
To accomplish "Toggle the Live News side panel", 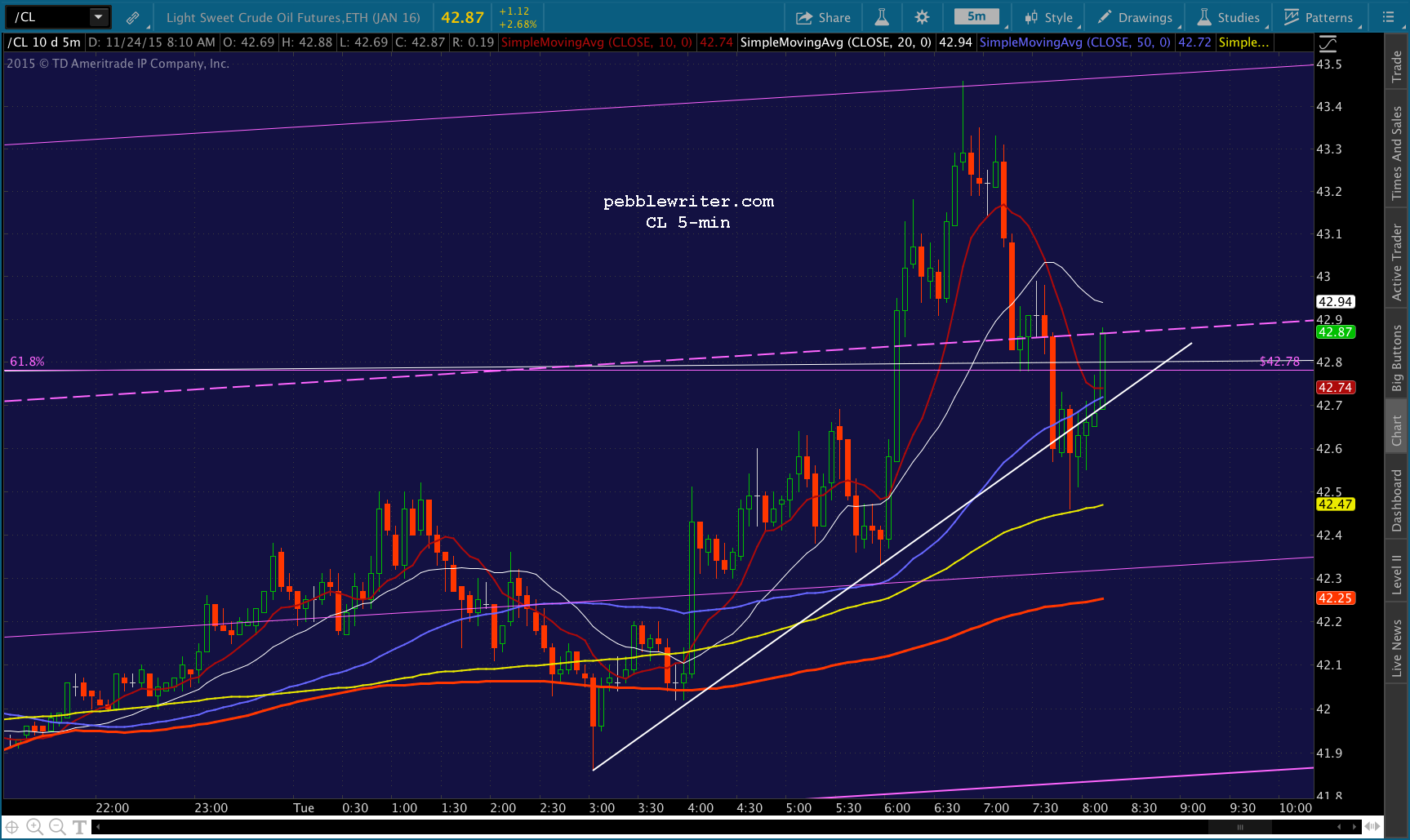I will click(x=1397, y=648).
